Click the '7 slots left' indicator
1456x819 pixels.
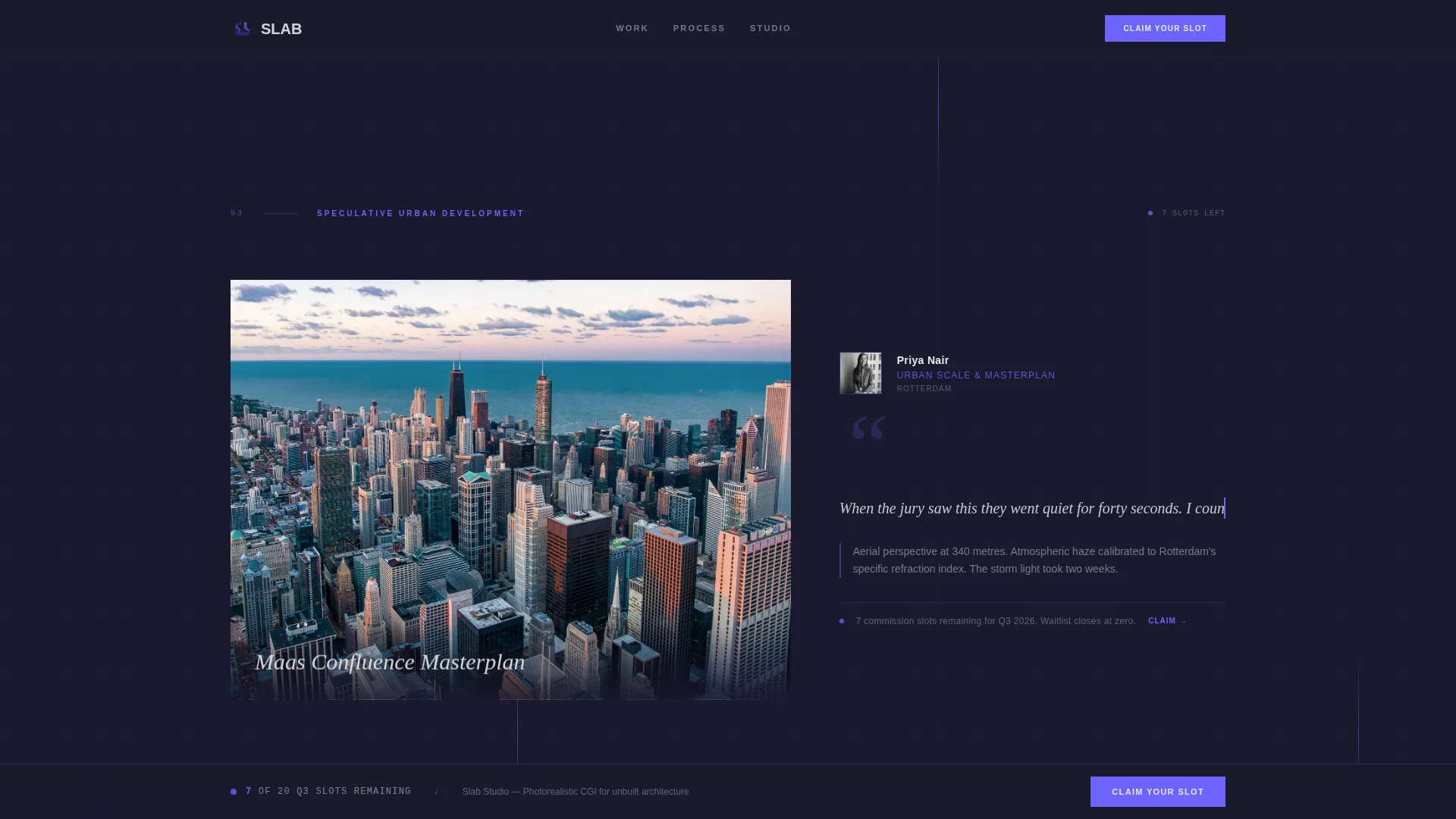click(x=1187, y=213)
